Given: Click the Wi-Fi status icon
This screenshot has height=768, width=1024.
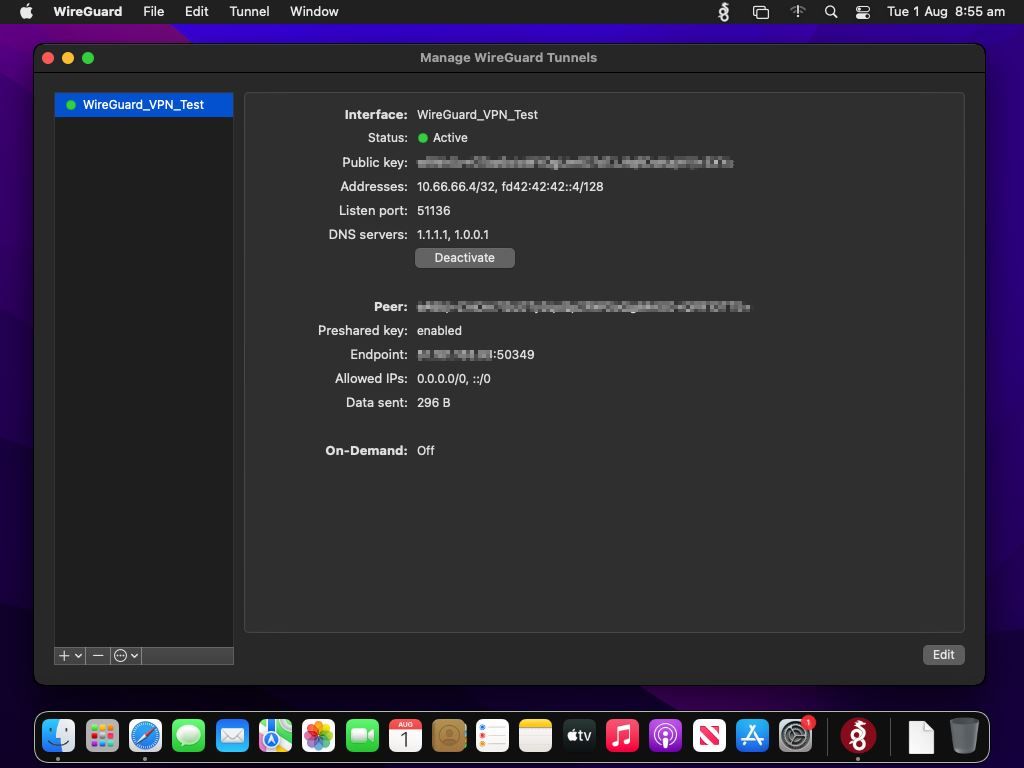Looking at the screenshot, I should [797, 11].
